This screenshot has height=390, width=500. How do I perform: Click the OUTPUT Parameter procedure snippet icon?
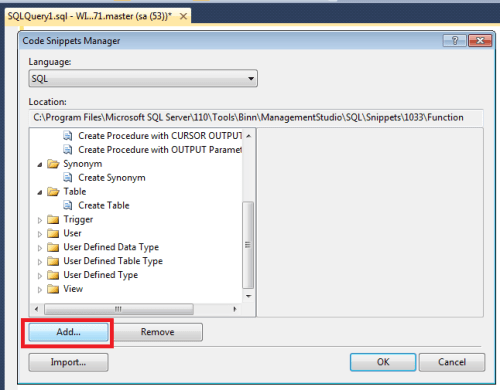coord(68,150)
